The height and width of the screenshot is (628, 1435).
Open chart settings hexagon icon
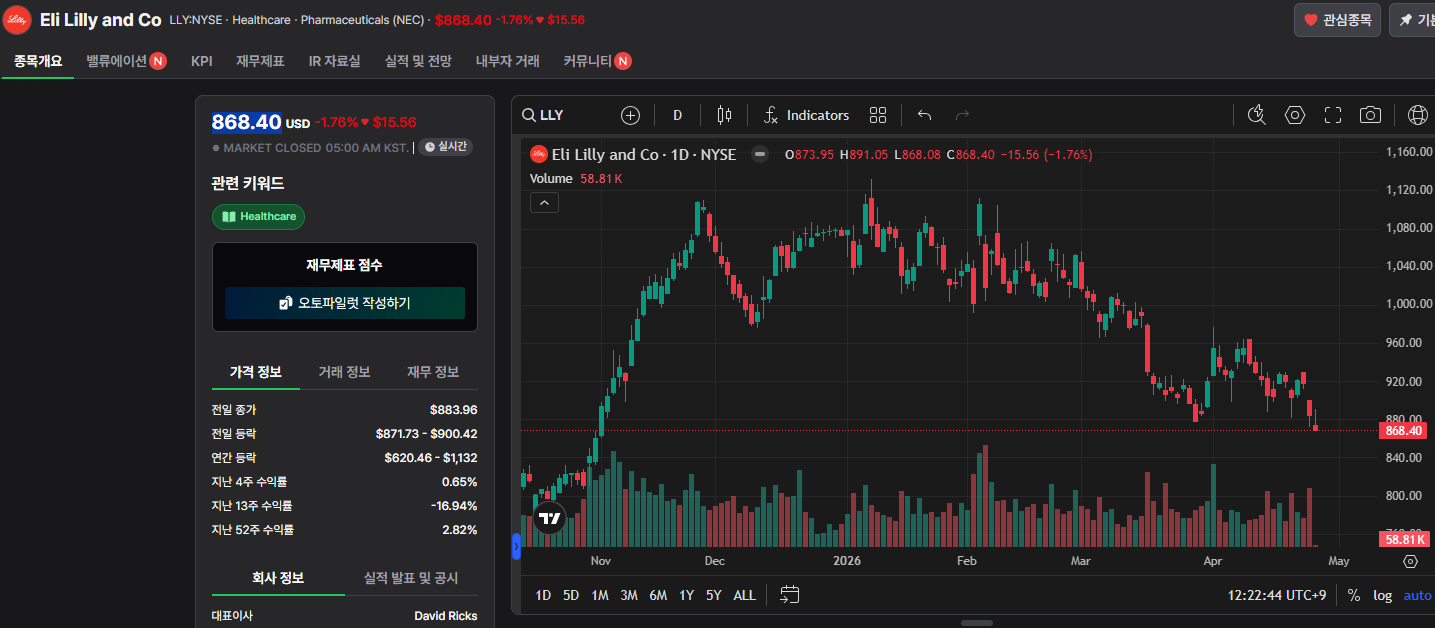[1295, 115]
